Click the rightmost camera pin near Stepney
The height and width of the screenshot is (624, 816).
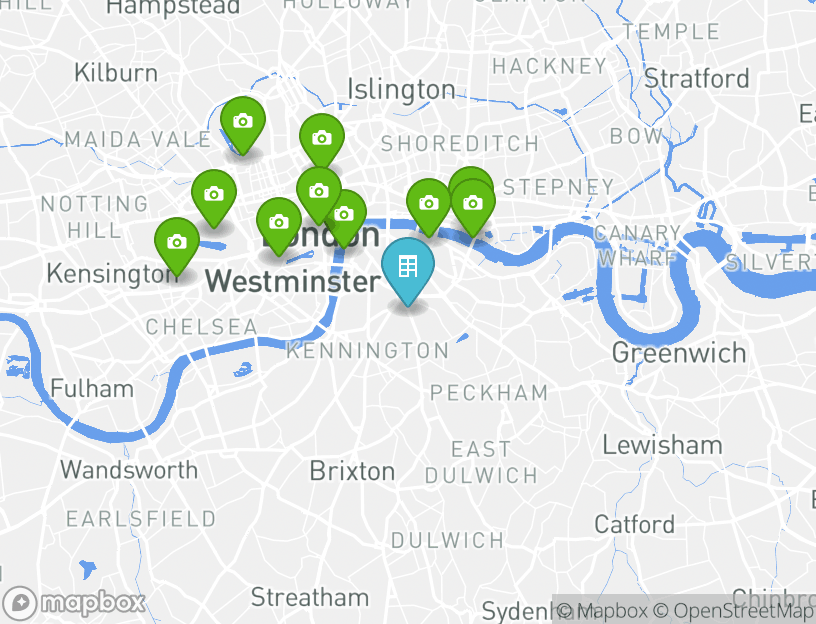(x=473, y=207)
